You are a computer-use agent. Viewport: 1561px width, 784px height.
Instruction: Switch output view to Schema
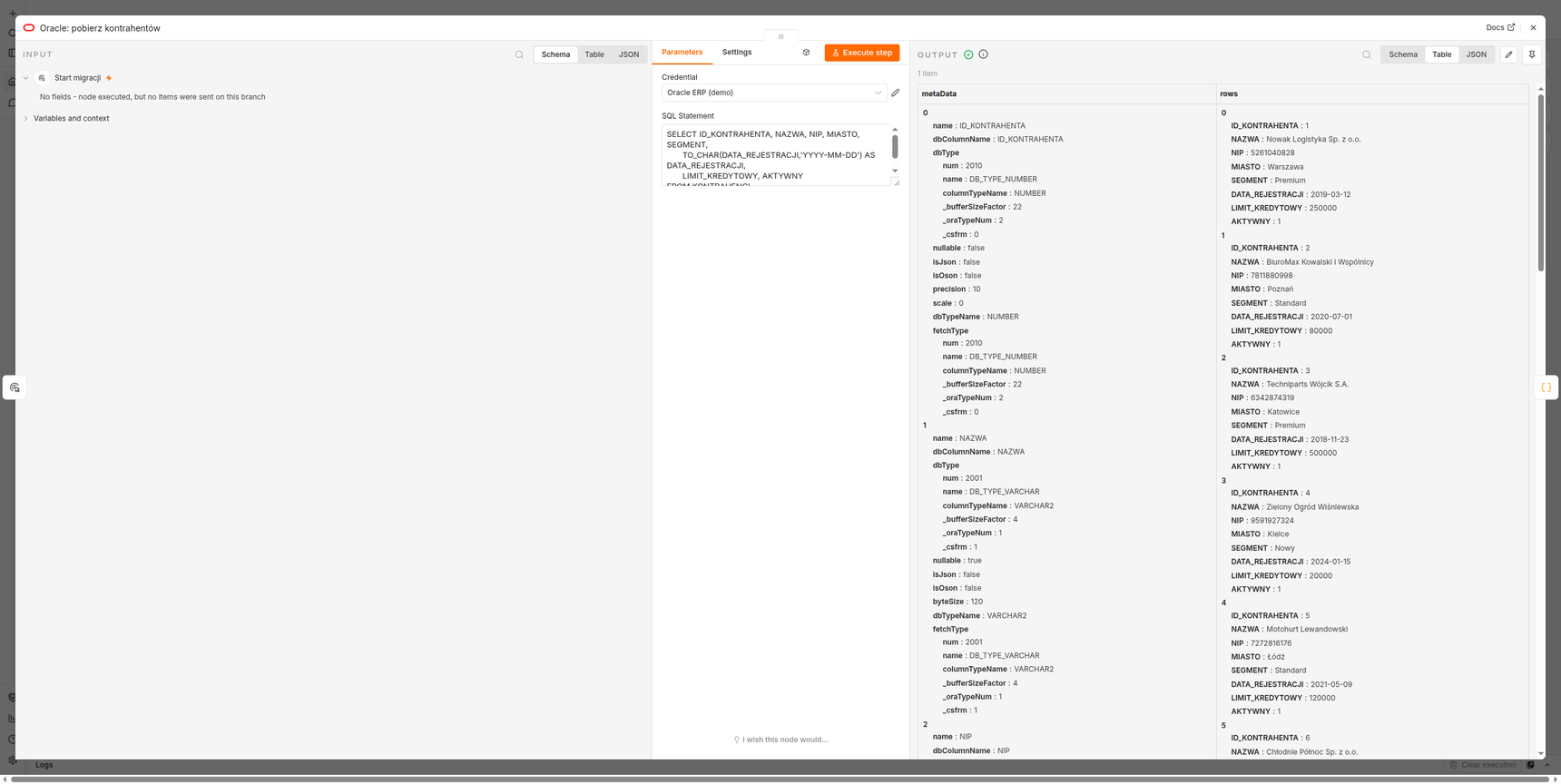1403,54
